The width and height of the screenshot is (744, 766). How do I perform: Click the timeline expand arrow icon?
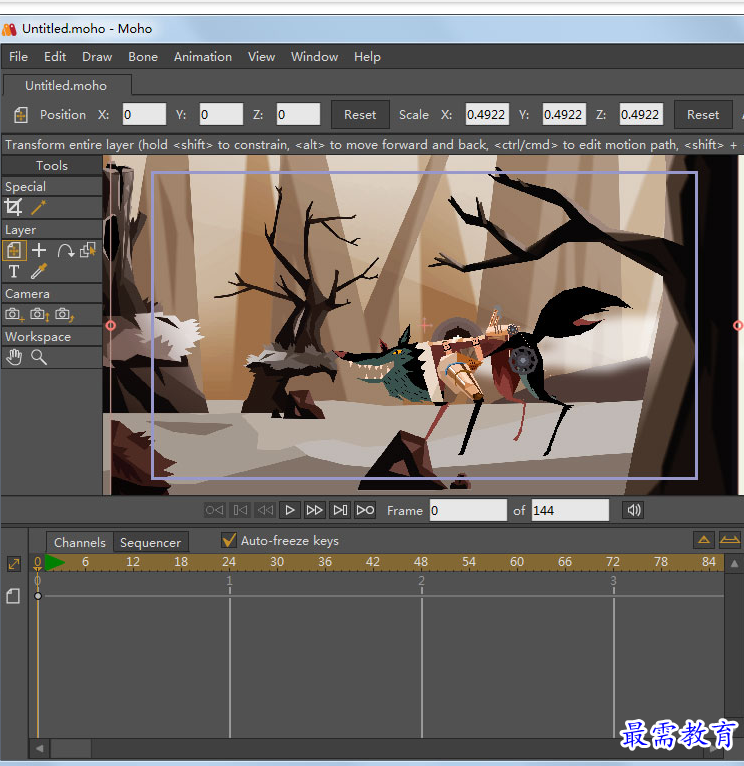pos(14,564)
